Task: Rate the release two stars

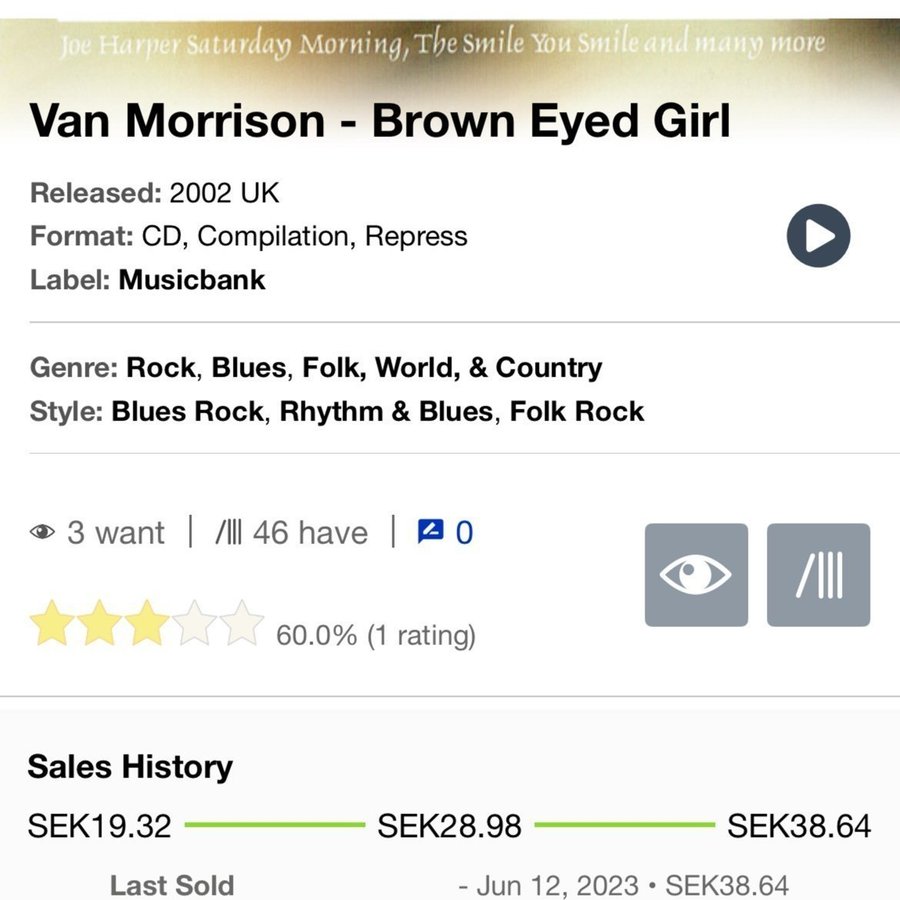Action: (99, 623)
